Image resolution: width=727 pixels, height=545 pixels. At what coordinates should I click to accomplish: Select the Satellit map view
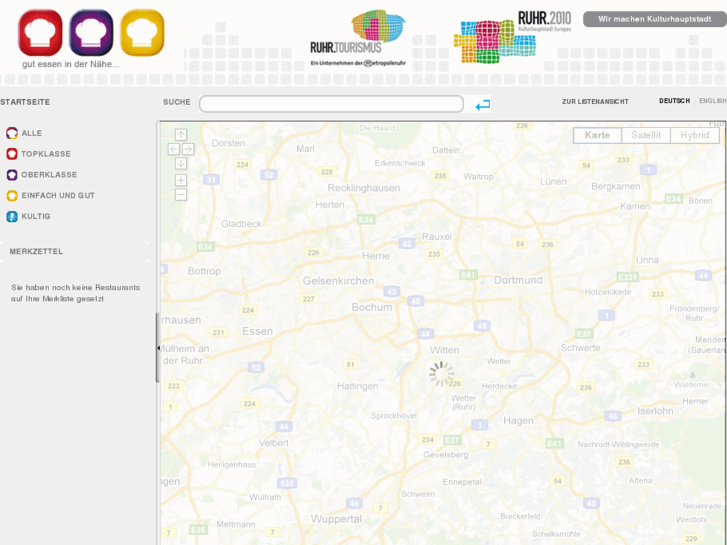(x=646, y=135)
